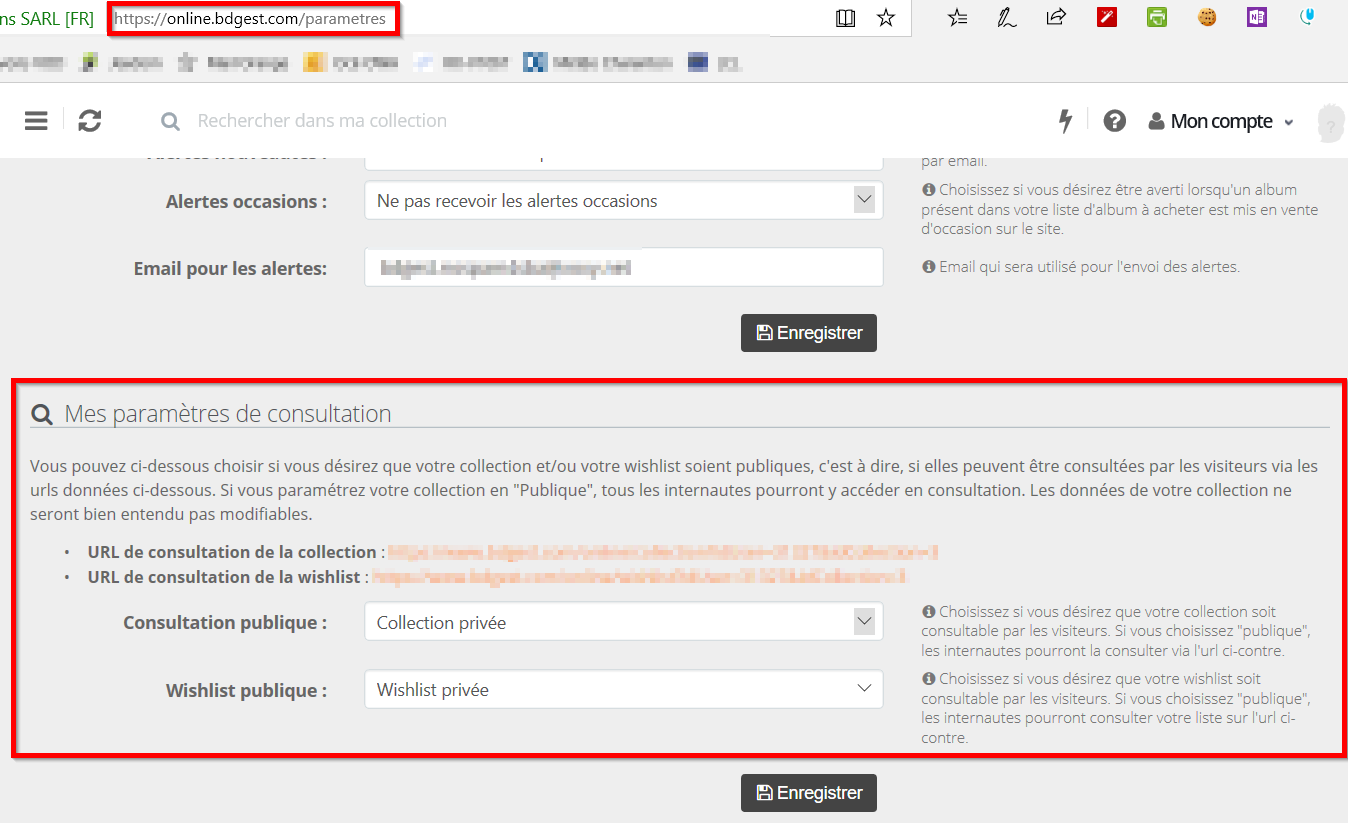Image resolution: width=1348 pixels, height=823 pixels.
Task: Open the browser favorites hub icon
Action: click(x=957, y=17)
